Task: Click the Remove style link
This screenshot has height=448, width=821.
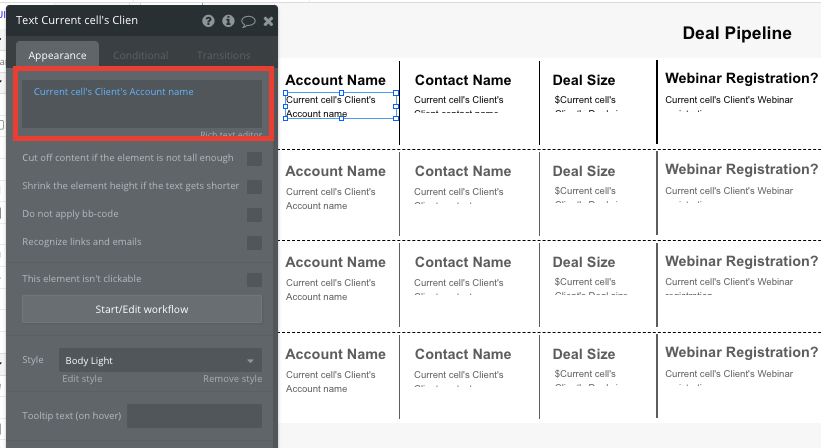Action: point(232,379)
